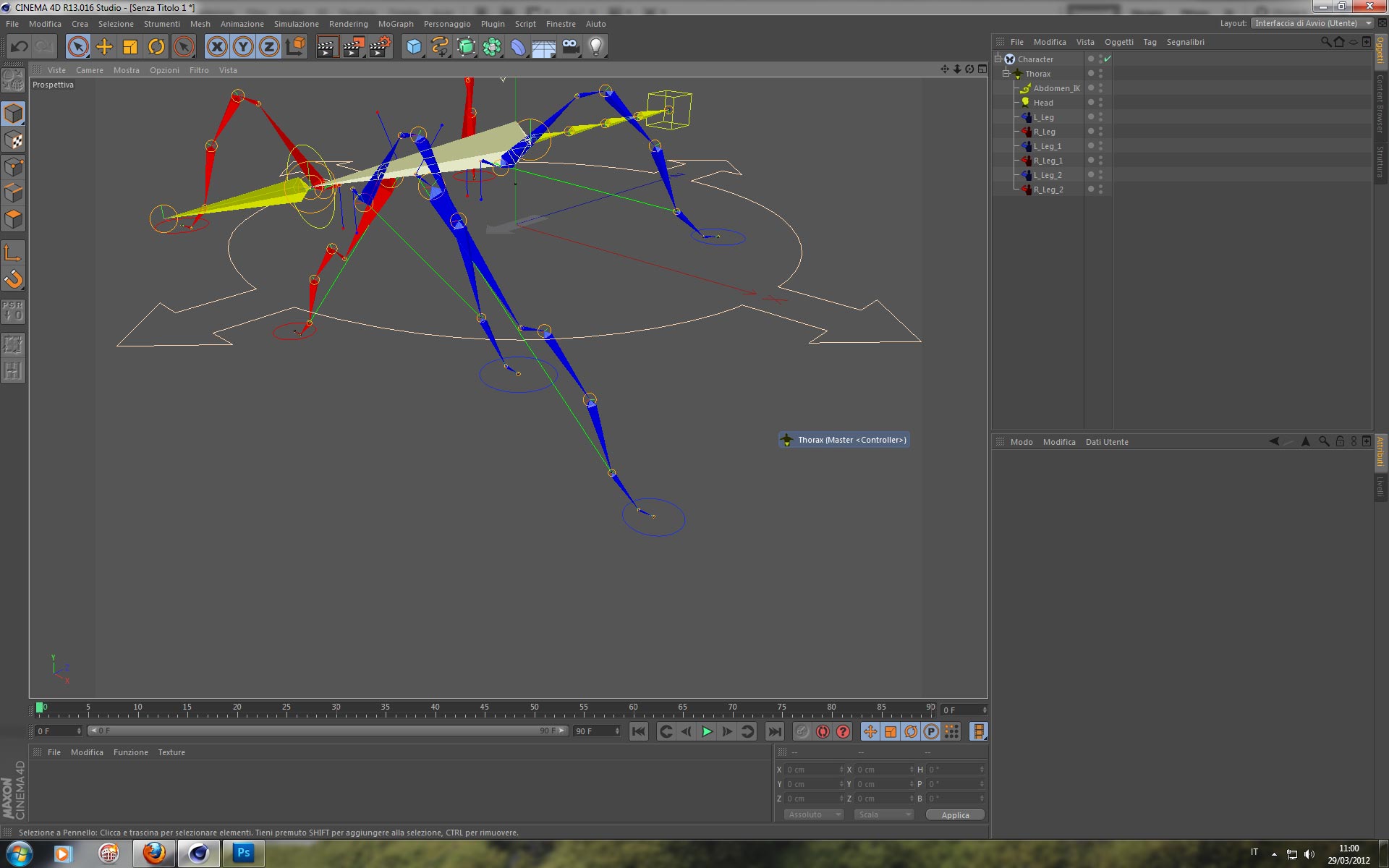Screen dimensions: 1389x868
Task: Toggle X axis lock
Action: tap(216, 47)
